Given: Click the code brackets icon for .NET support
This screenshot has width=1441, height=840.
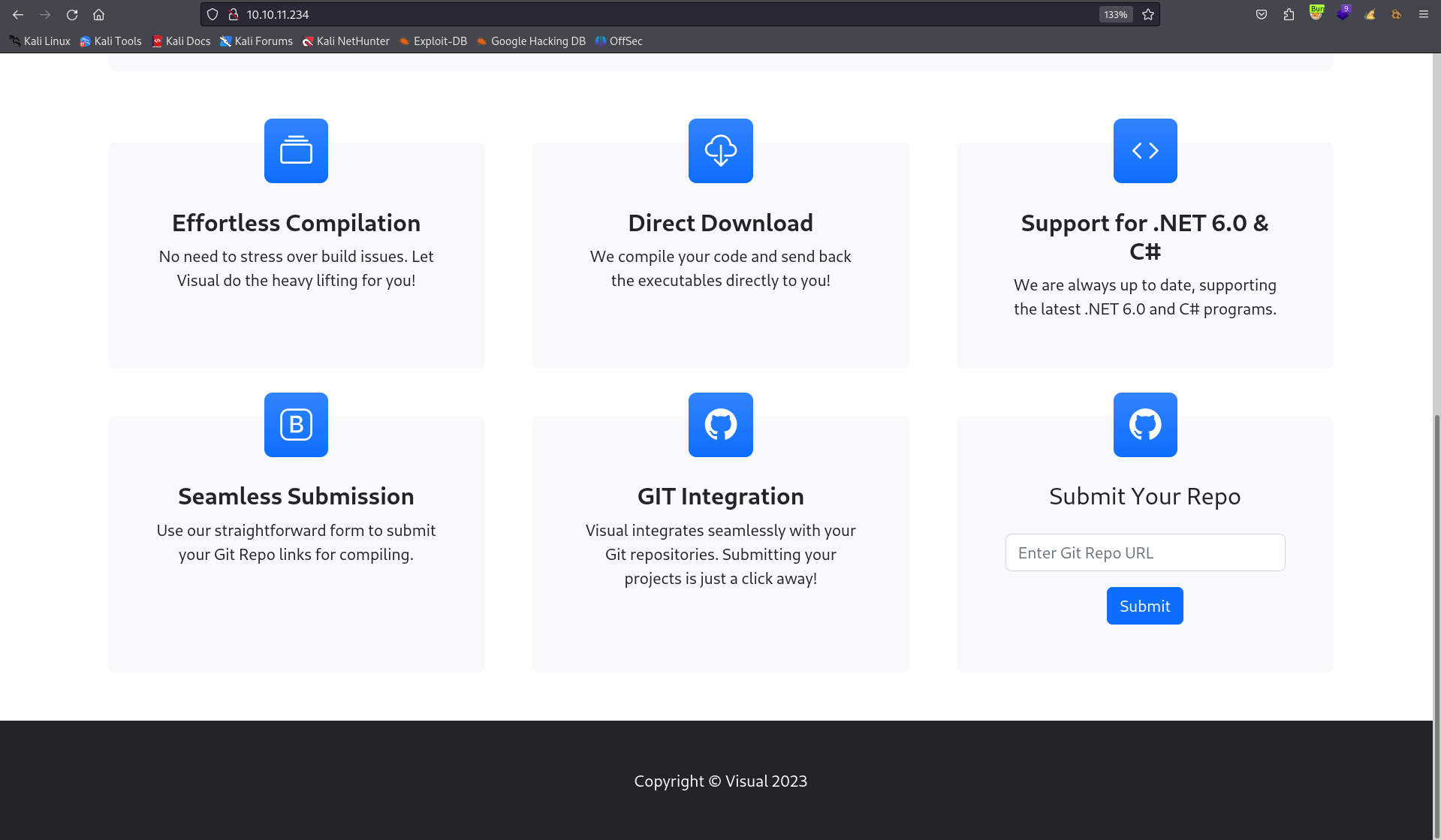Looking at the screenshot, I should point(1145,151).
